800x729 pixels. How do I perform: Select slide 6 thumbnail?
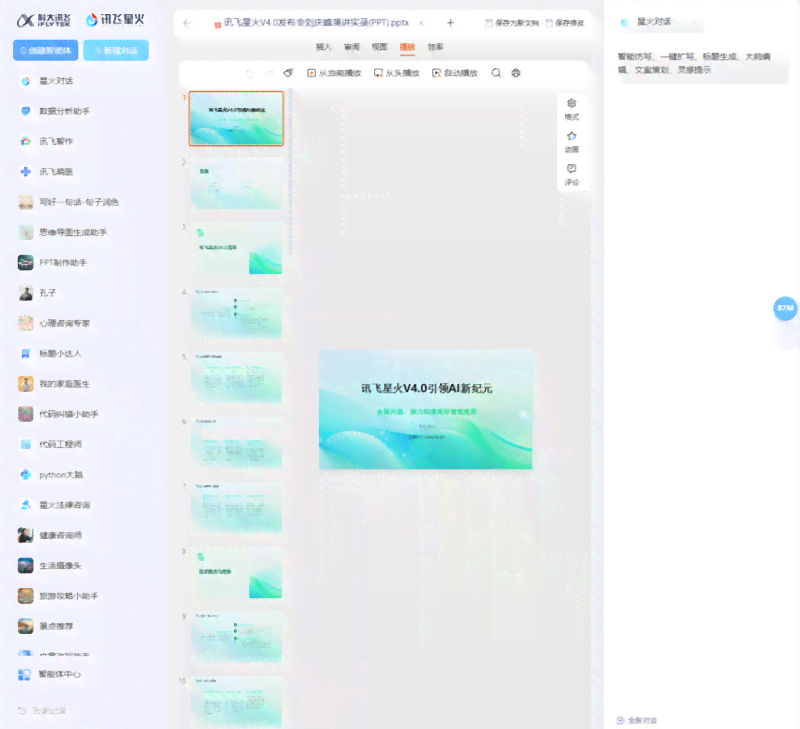(x=236, y=442)
